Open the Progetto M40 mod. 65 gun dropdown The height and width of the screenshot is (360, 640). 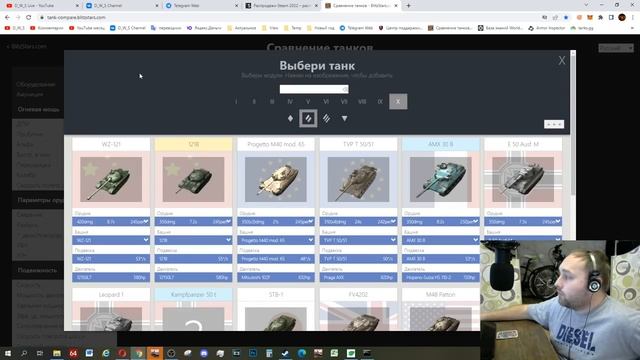[276, 222]
